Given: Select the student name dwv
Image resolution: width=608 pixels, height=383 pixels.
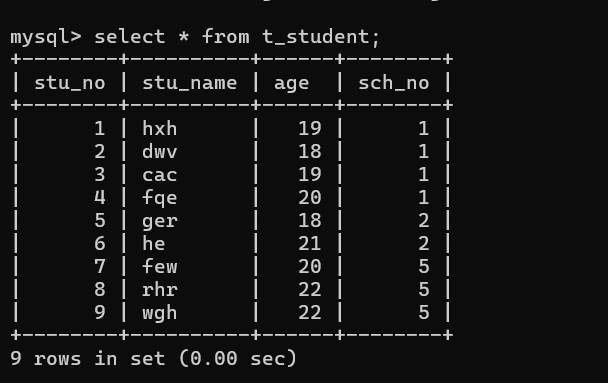Looking at the screenshot, I should [x=160, y=151].
